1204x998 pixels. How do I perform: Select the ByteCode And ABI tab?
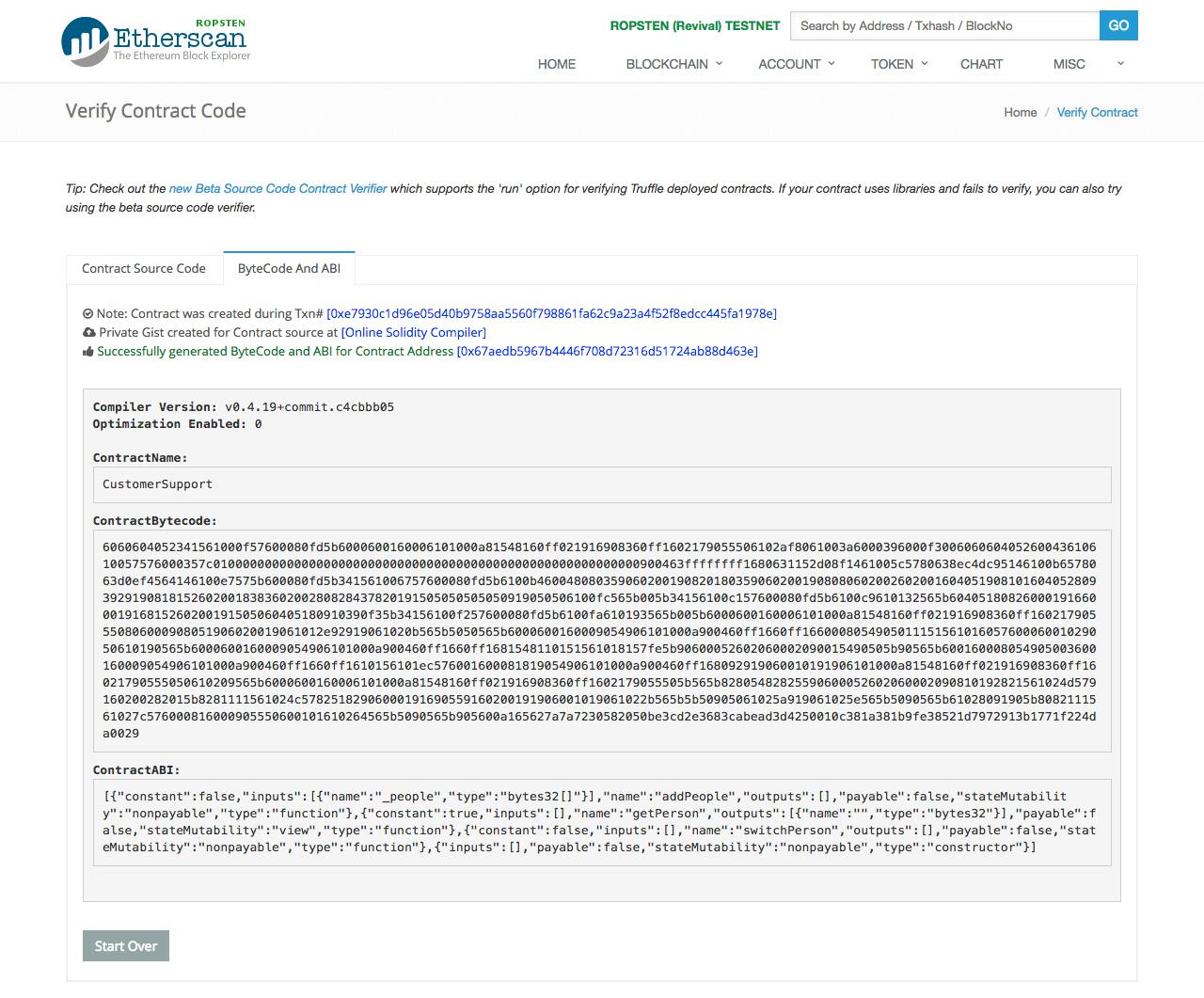point(289,268)
